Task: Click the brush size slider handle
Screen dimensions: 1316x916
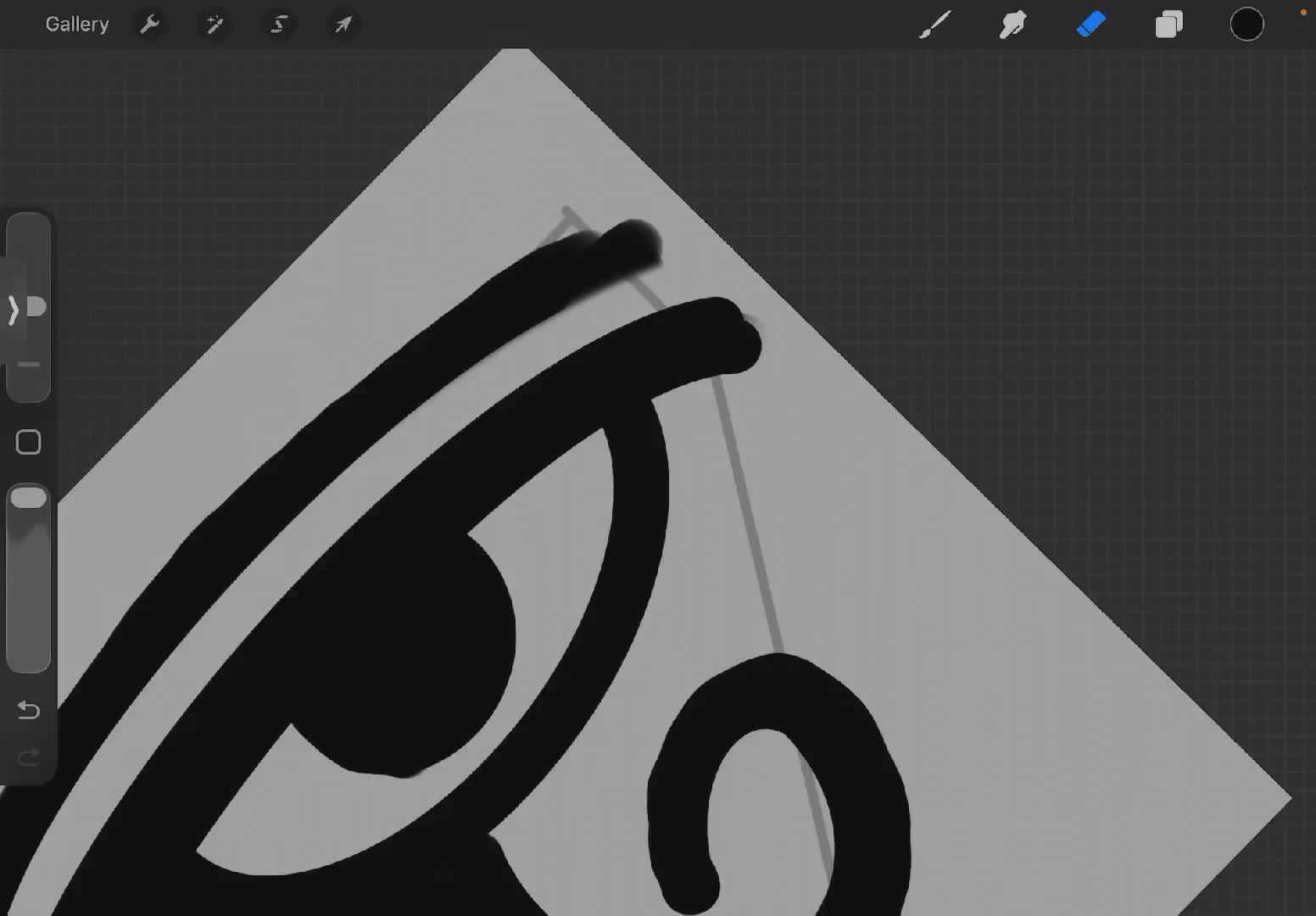Action: 36,307
